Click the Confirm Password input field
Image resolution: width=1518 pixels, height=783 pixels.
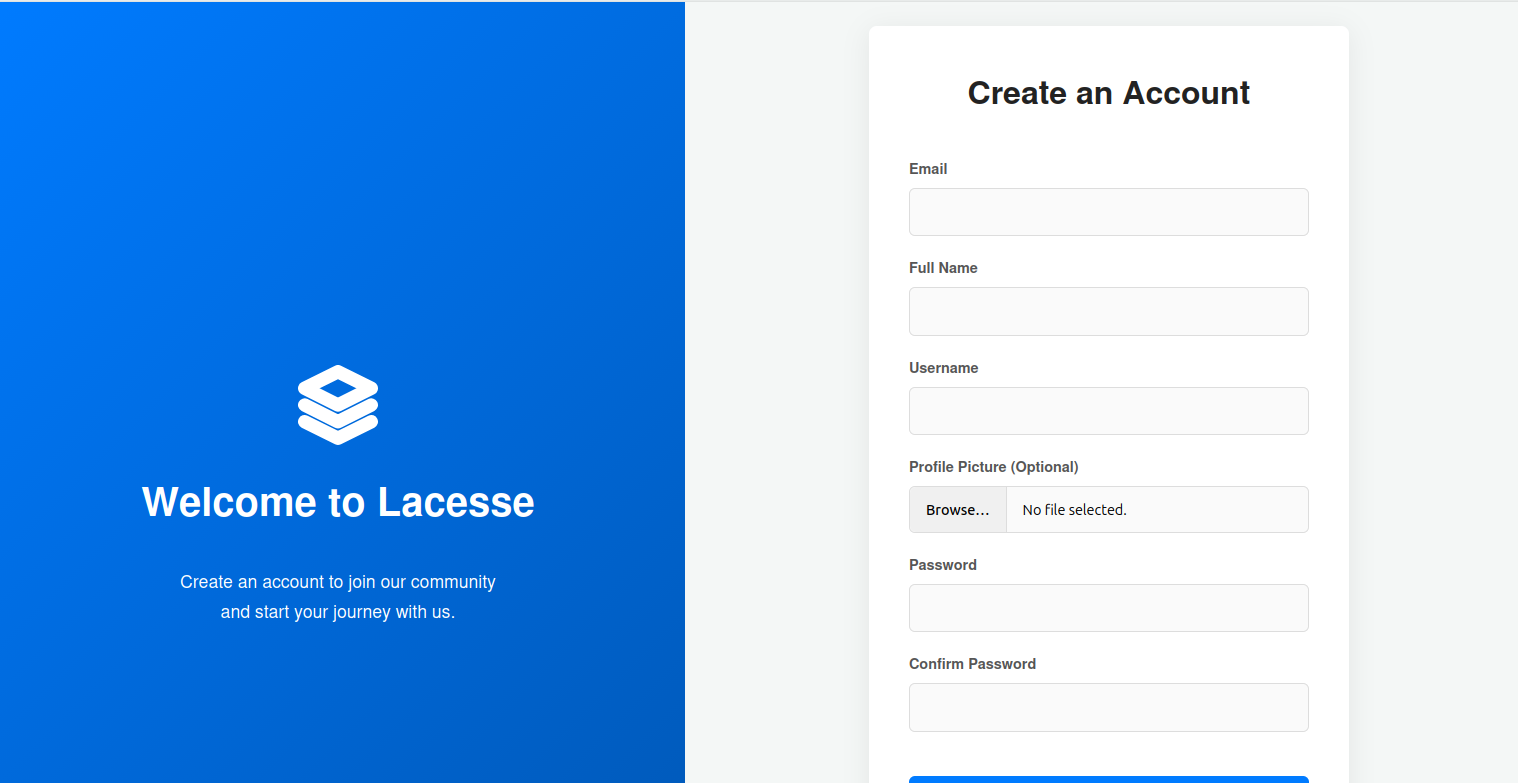(x=1108, y=707)
